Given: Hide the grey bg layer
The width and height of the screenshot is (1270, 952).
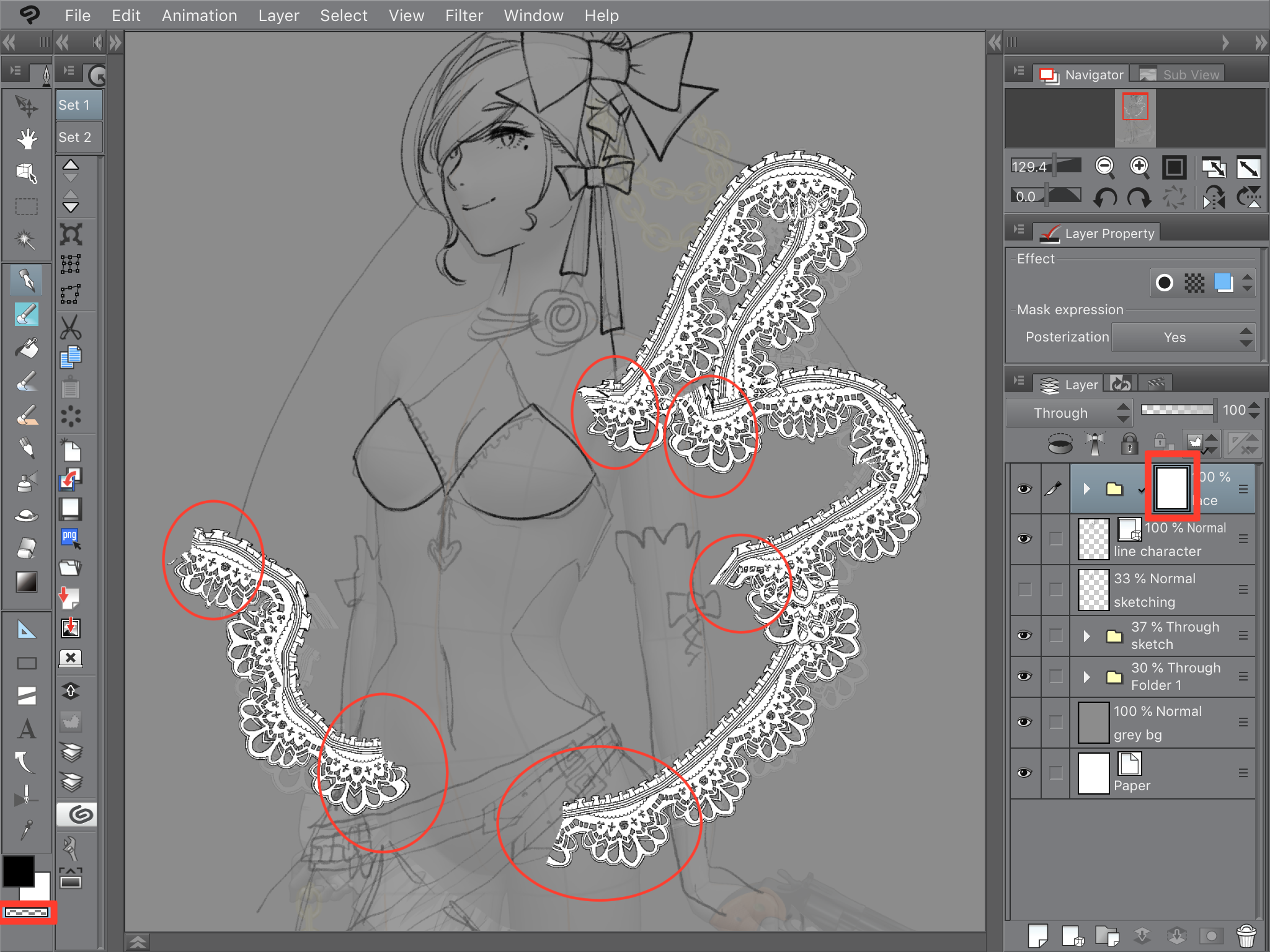Looking at the screenshot, I should coord(1024,722).
